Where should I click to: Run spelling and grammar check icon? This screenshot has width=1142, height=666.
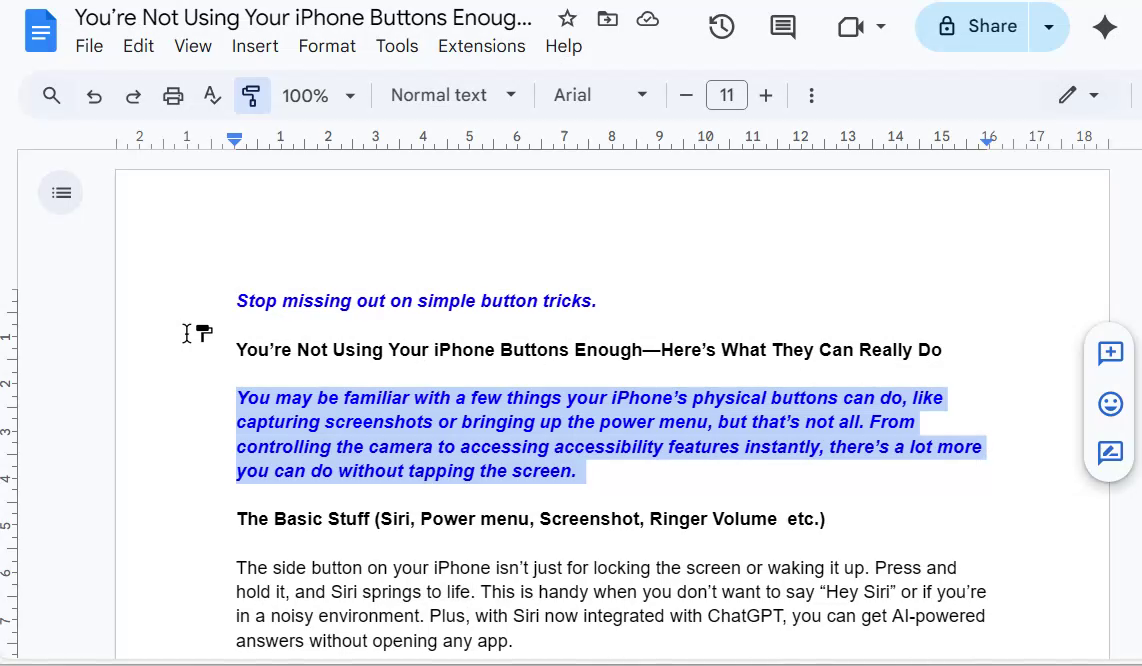[212, 96]
